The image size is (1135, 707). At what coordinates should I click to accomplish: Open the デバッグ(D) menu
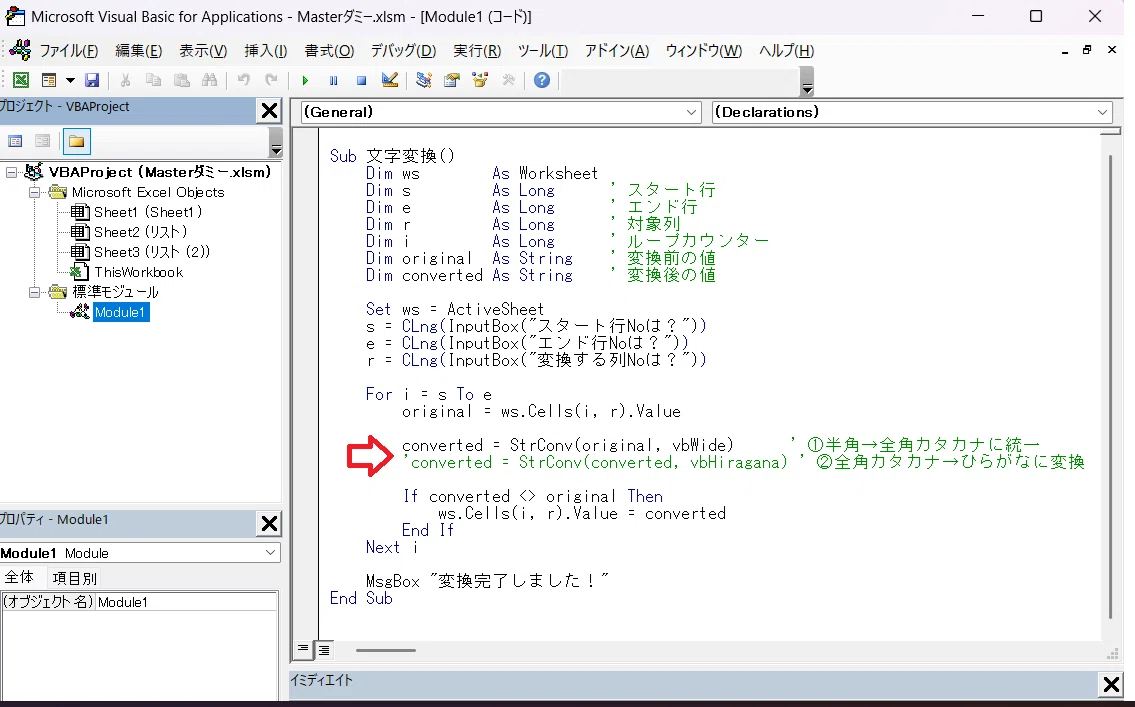(403, 51)
